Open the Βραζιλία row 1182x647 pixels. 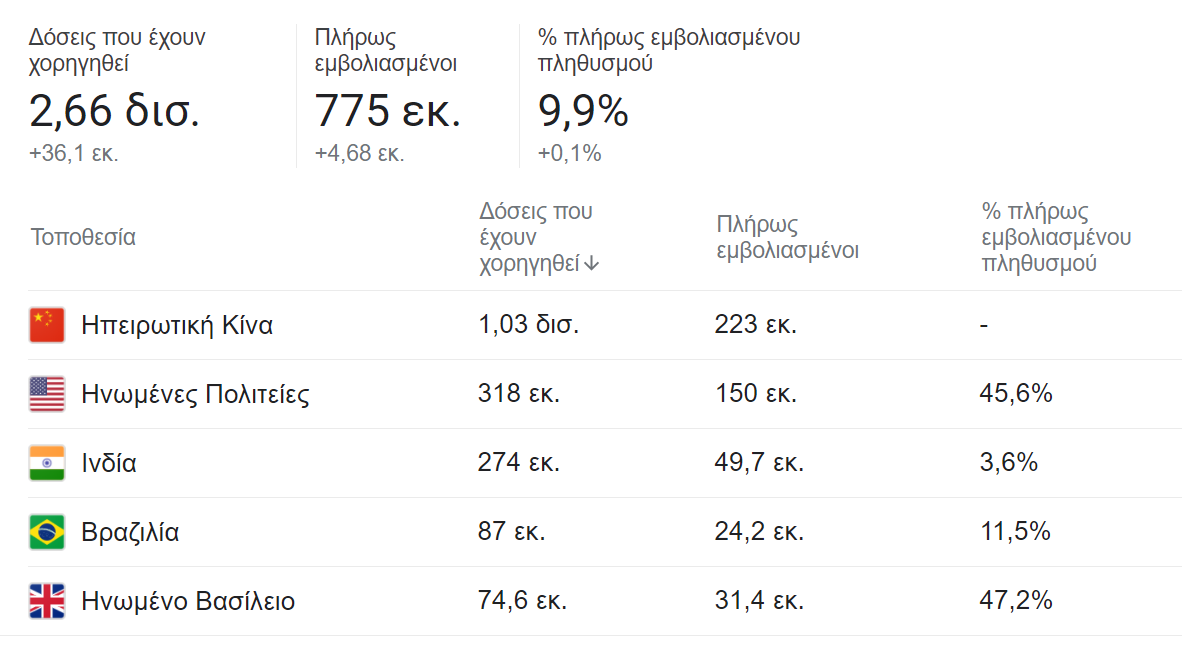(x=605, y=532)
